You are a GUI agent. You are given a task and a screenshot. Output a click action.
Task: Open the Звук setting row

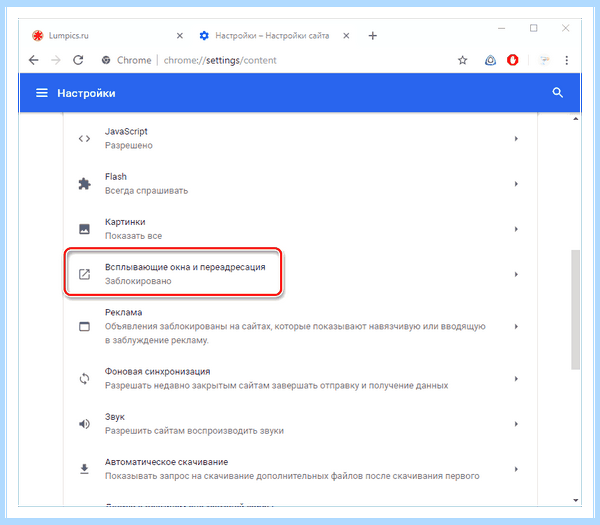coord(300,424)
